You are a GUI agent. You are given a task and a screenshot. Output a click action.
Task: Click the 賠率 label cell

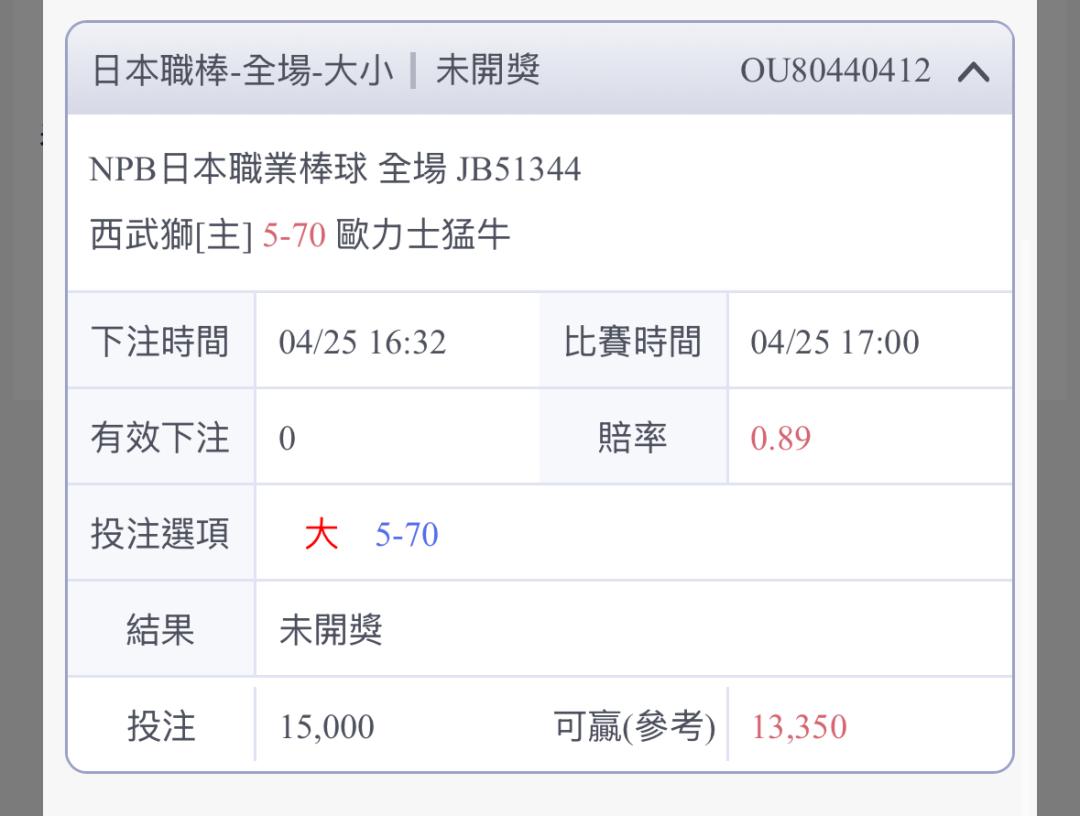633,437
